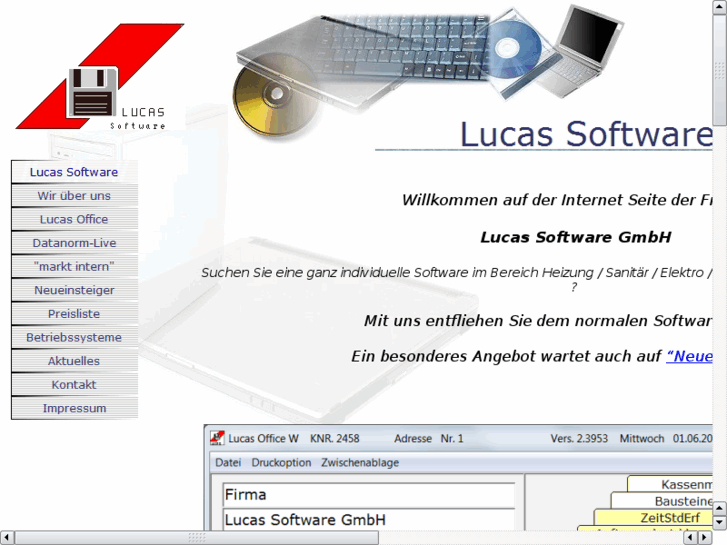Select the Bausteine tab
The width and height of the screenshot is (727, 545).
[662, 501]
